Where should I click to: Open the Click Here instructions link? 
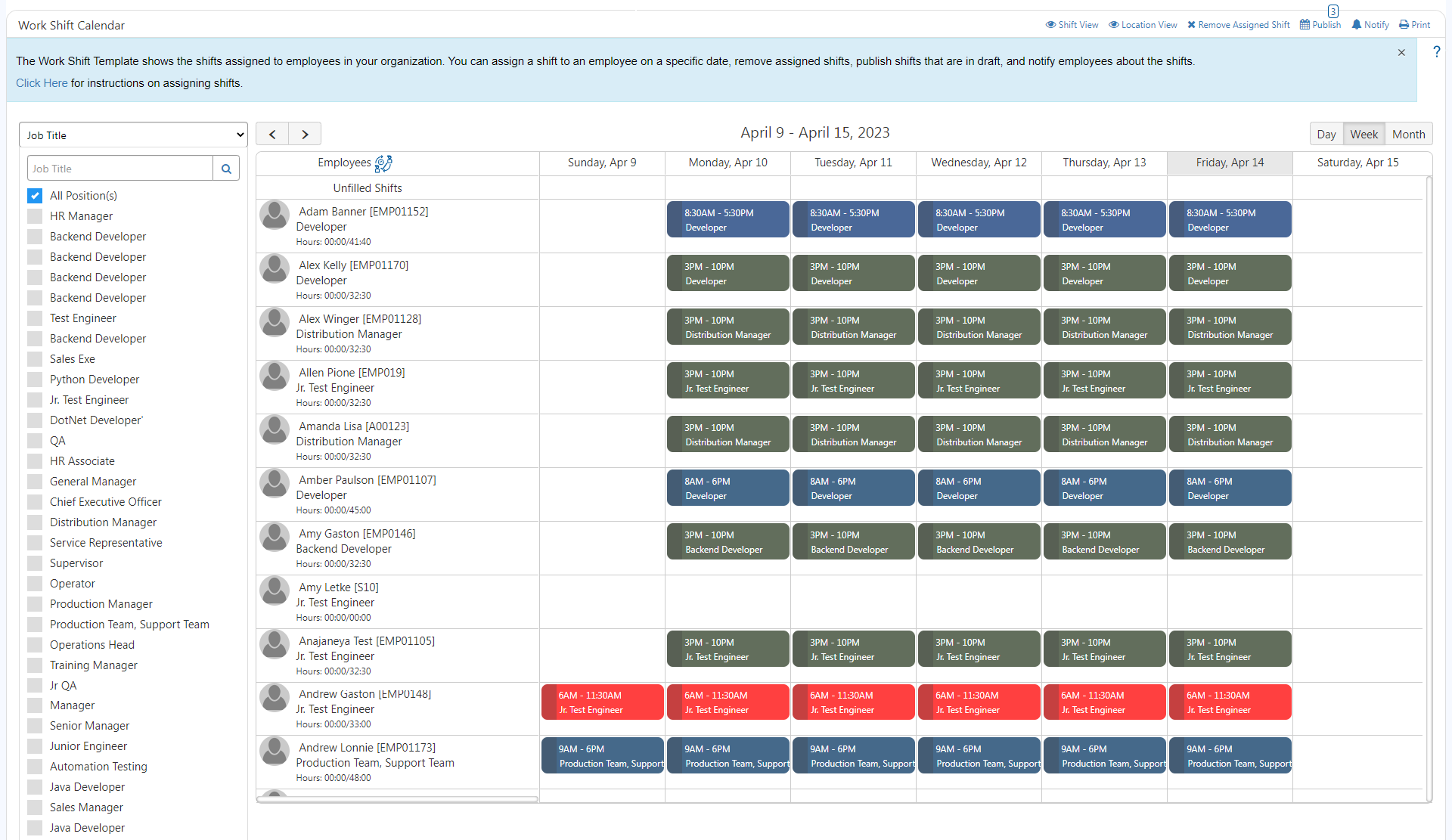pos(42,83)
